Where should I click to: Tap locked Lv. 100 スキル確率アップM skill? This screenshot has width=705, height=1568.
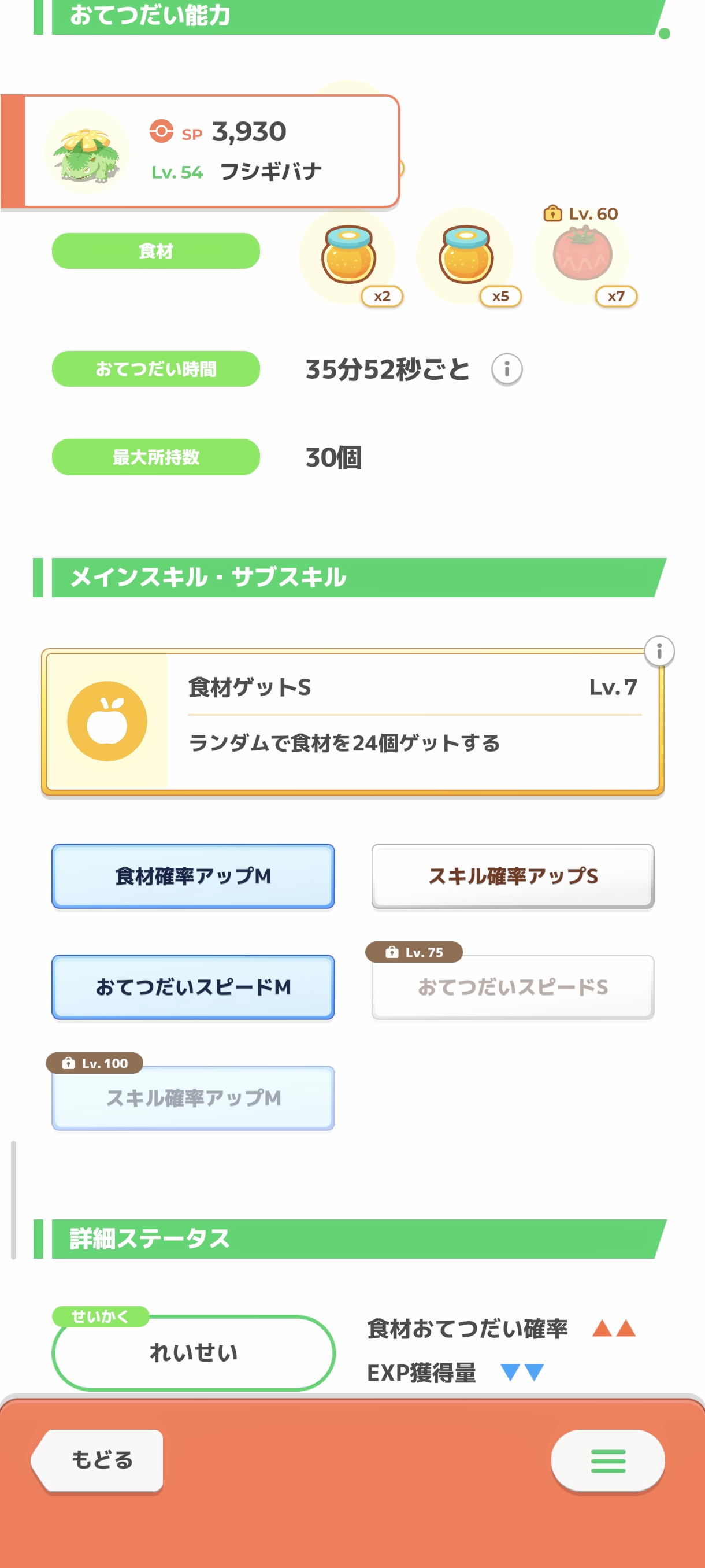[193, 1097]
